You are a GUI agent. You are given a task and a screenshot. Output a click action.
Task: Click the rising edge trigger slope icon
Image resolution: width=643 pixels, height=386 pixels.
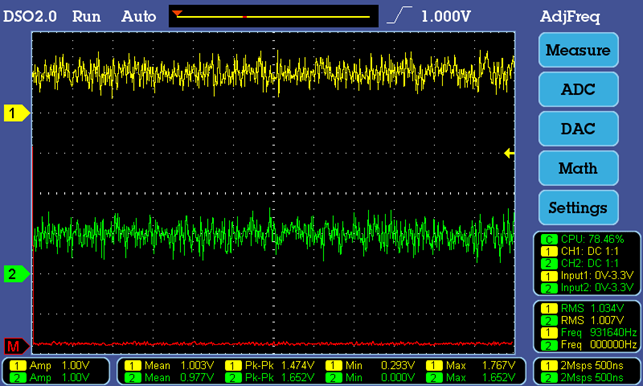point(399,15)
